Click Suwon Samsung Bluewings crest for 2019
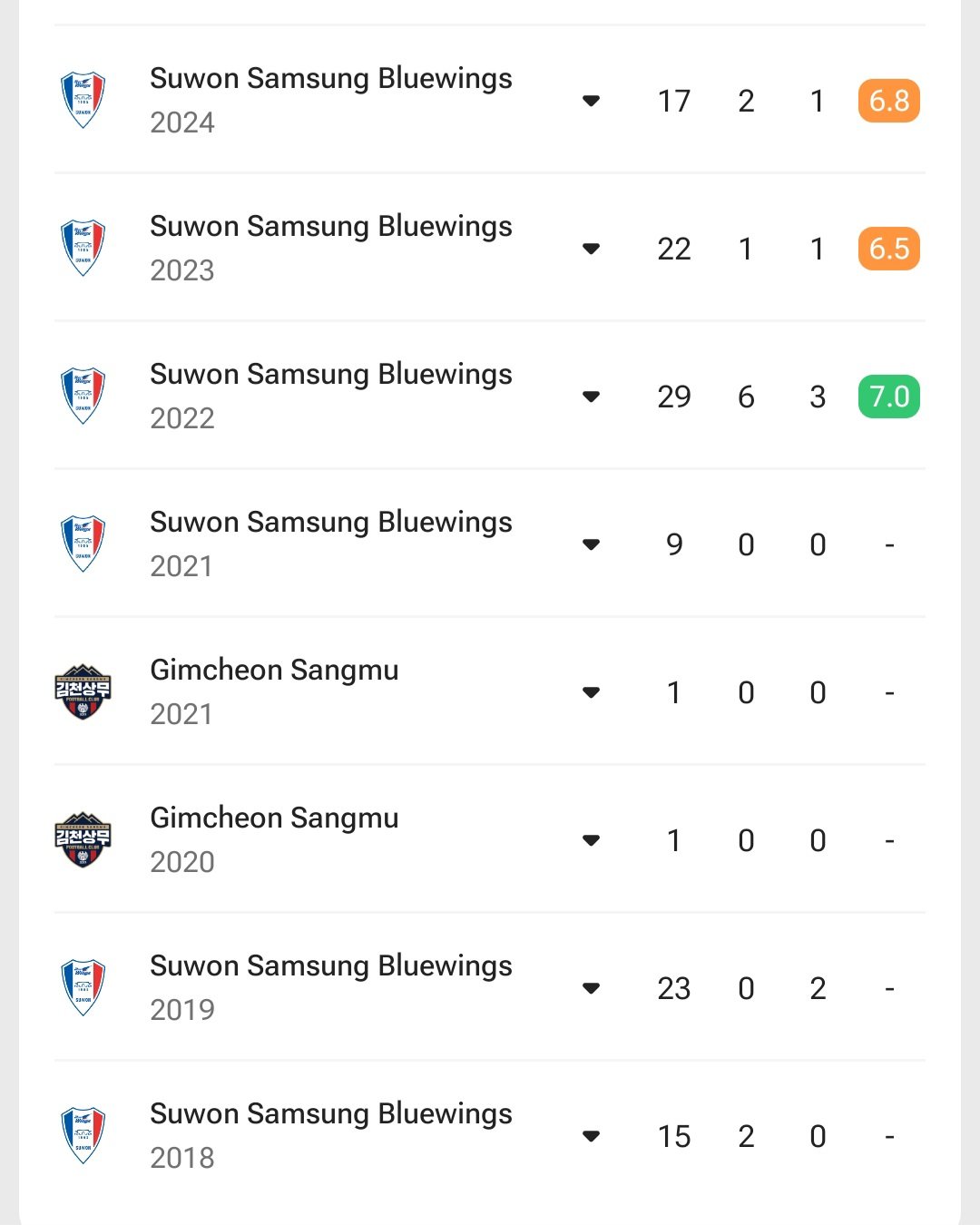 point(83,987)
